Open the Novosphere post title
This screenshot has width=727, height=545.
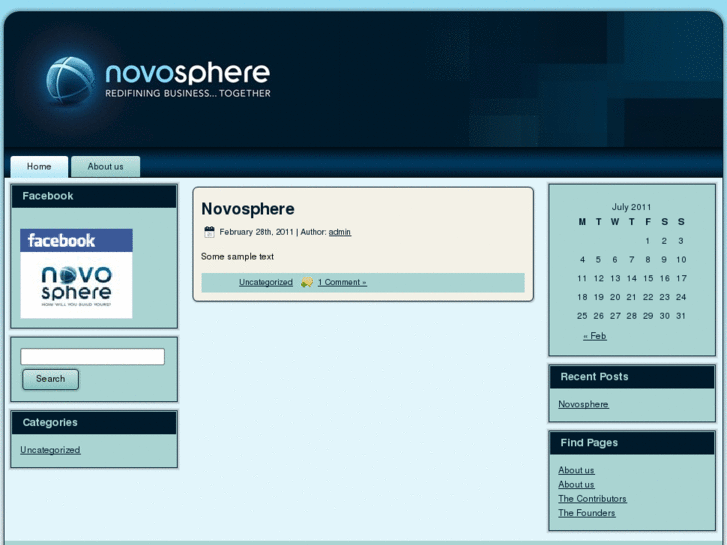point(248,209)
